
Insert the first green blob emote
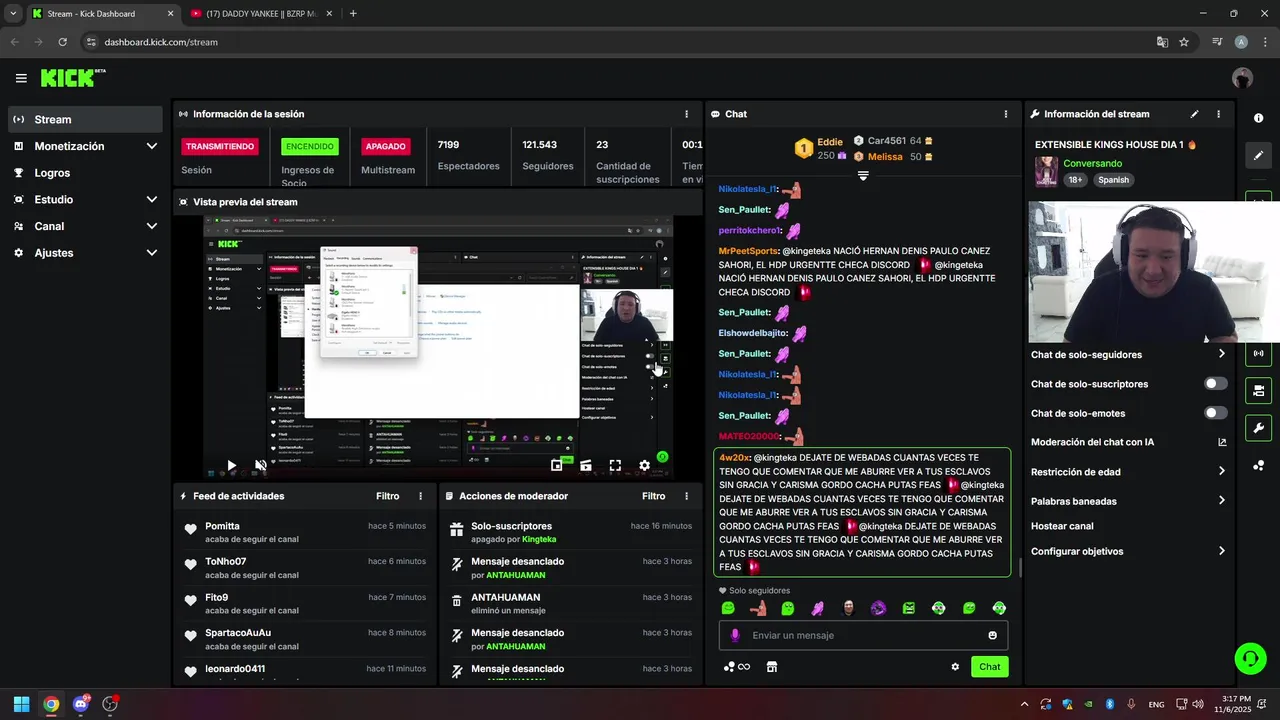(728, 608)
